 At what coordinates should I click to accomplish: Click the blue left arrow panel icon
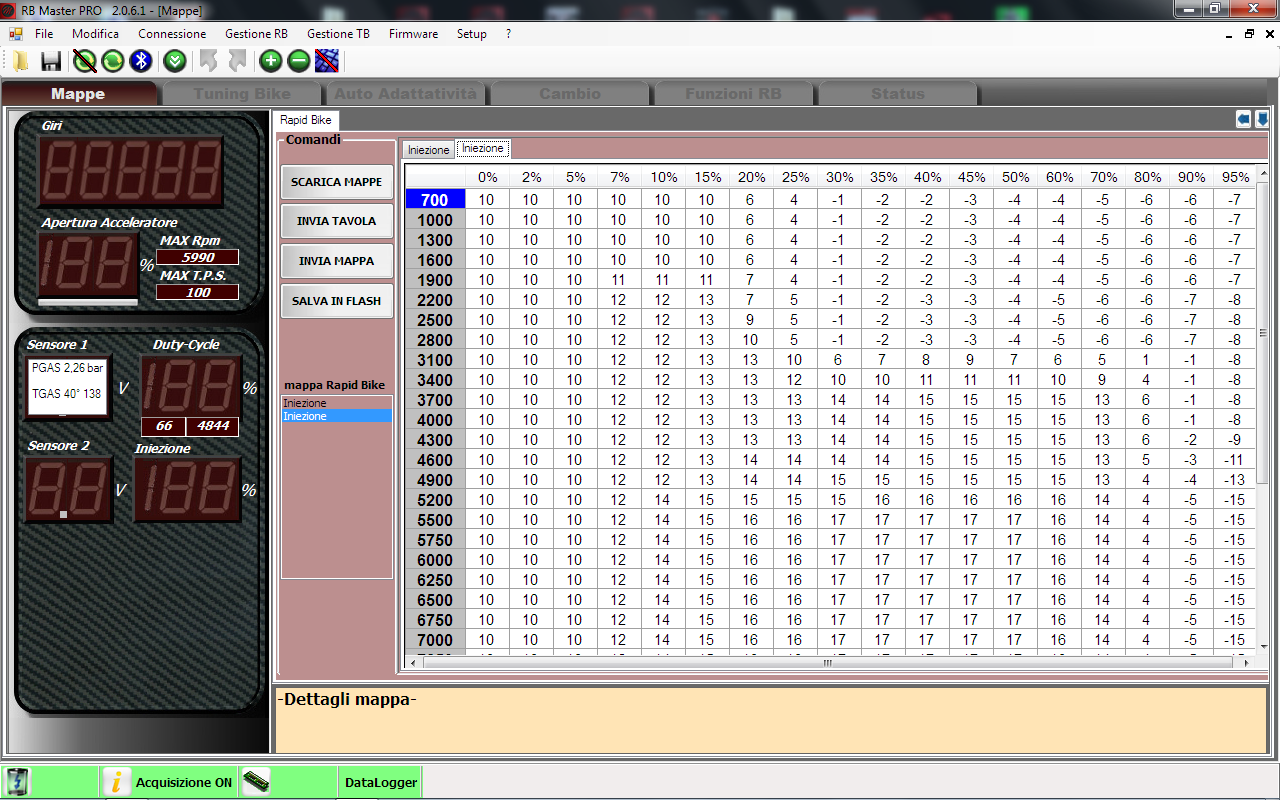(1244, 119)
